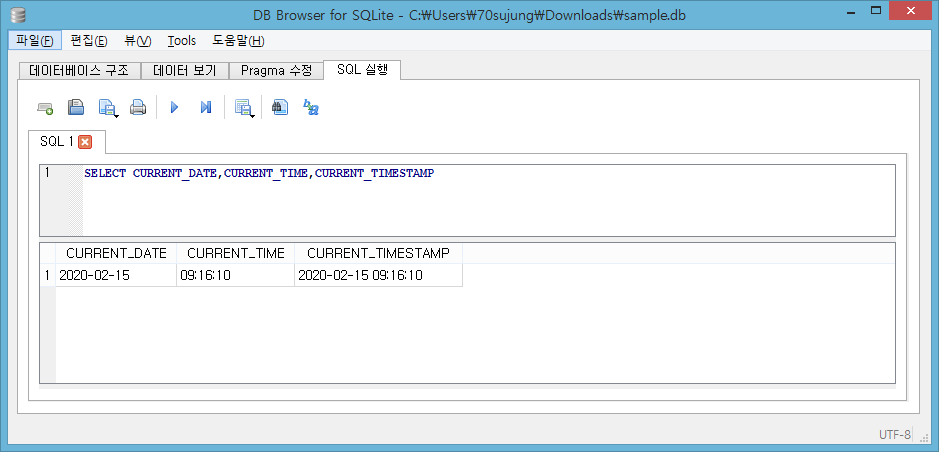Open the 도움말(H) menu

click(x=238, y=41)
